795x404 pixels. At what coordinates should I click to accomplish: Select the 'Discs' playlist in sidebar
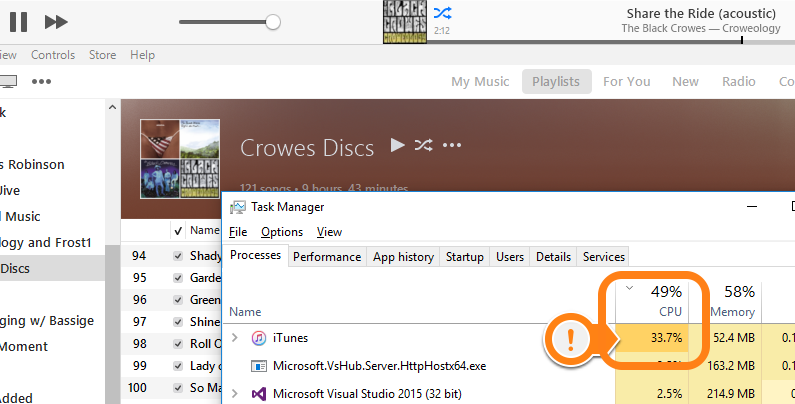click(52, 268)
